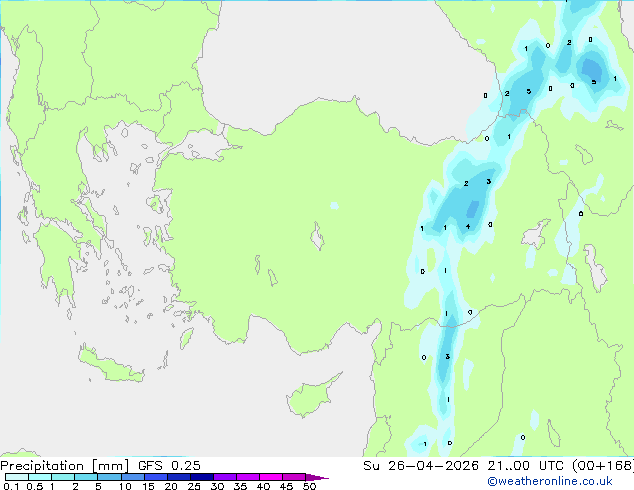Click the legend label '50'
This screenshot has height=490, width=634.
[x=309, y=486]
